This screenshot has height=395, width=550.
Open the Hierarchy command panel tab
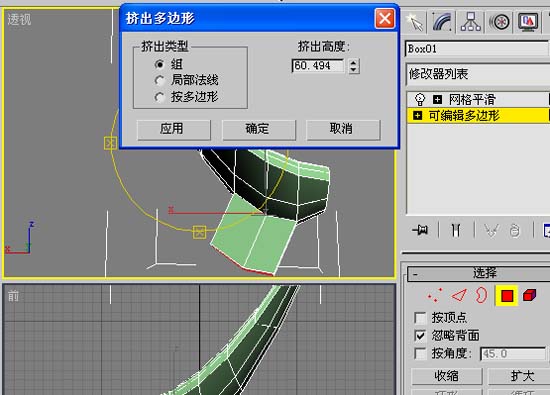[x=471, y=22]
